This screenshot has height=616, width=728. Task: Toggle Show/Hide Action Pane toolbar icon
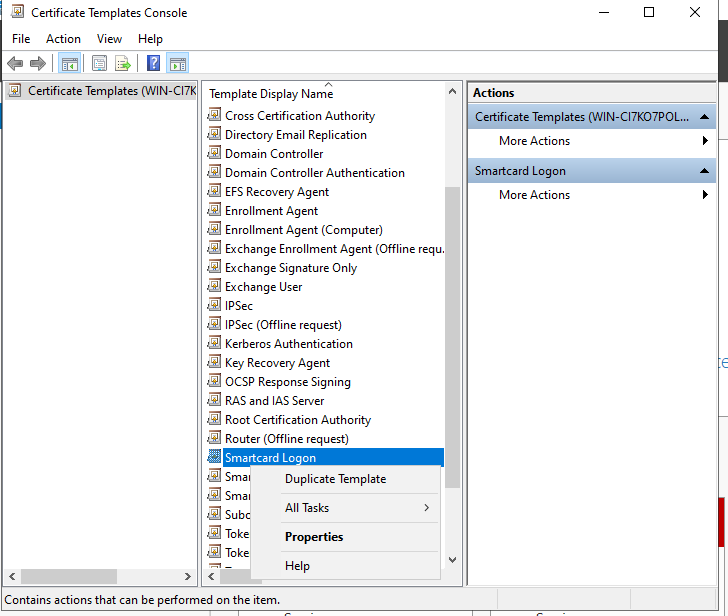(178, 63)
